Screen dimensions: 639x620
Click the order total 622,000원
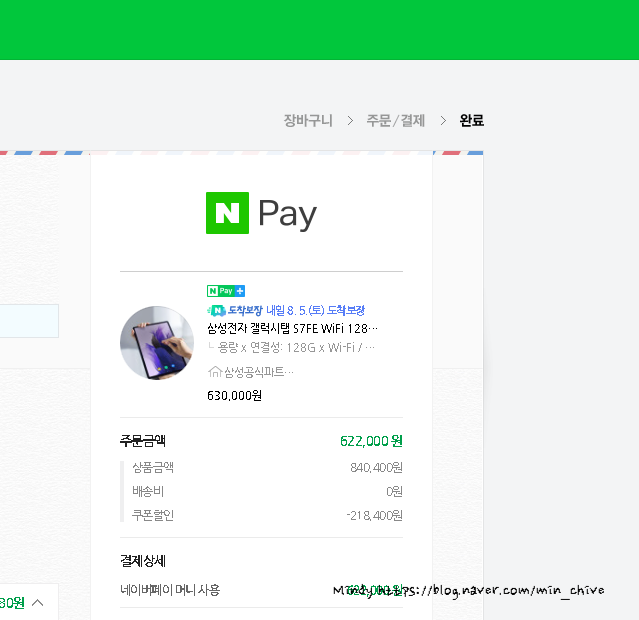pos(371,441)
